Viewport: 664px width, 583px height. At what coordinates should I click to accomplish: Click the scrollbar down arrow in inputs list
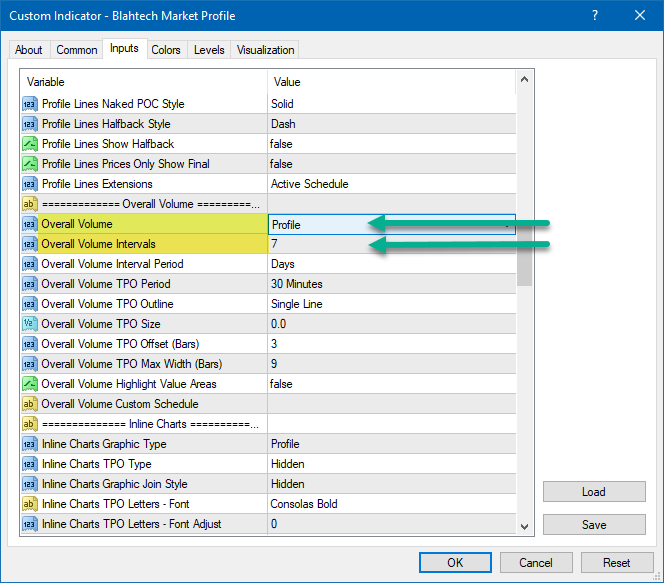[x=525, y=527]
